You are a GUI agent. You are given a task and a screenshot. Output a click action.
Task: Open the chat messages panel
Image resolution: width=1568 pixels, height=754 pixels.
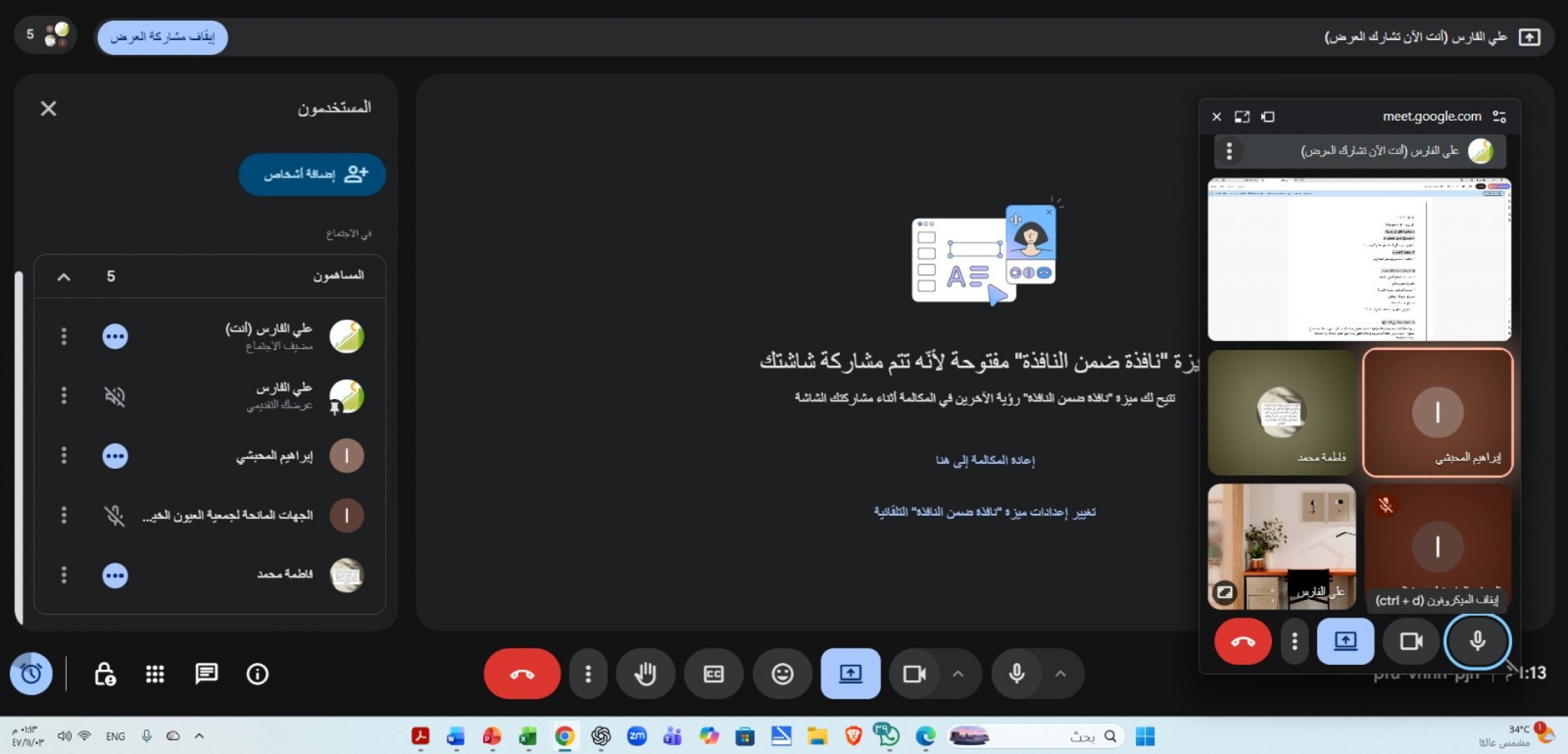coord(206,674)
